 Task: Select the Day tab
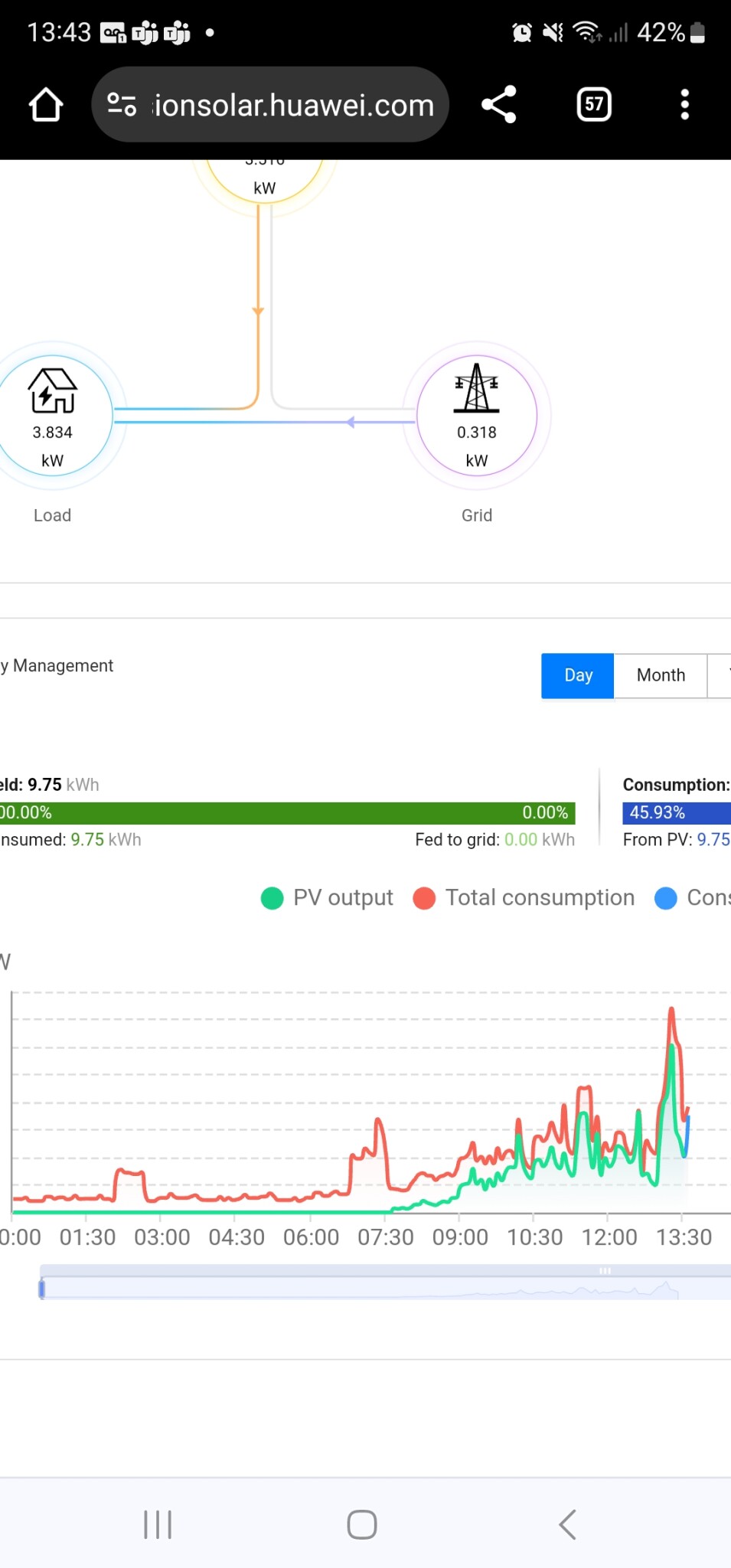click(578, 675)
